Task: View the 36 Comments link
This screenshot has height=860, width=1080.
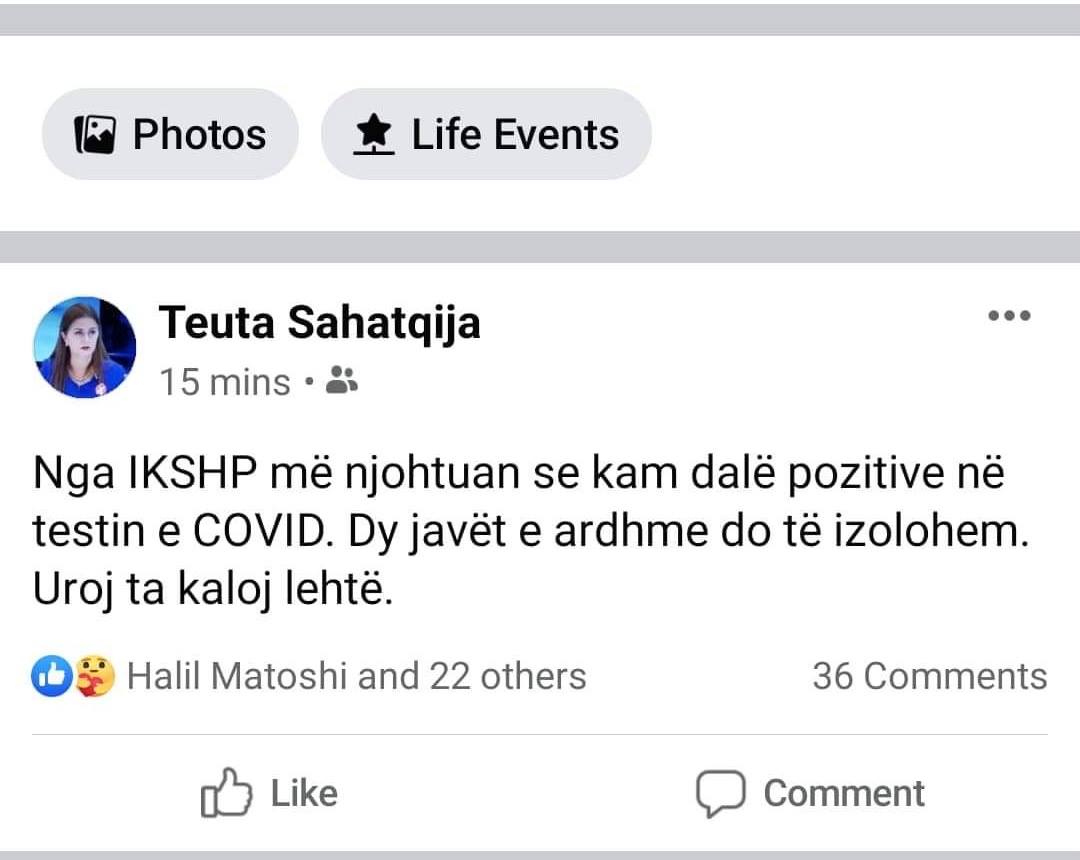Action: click(x=929, y=677)
